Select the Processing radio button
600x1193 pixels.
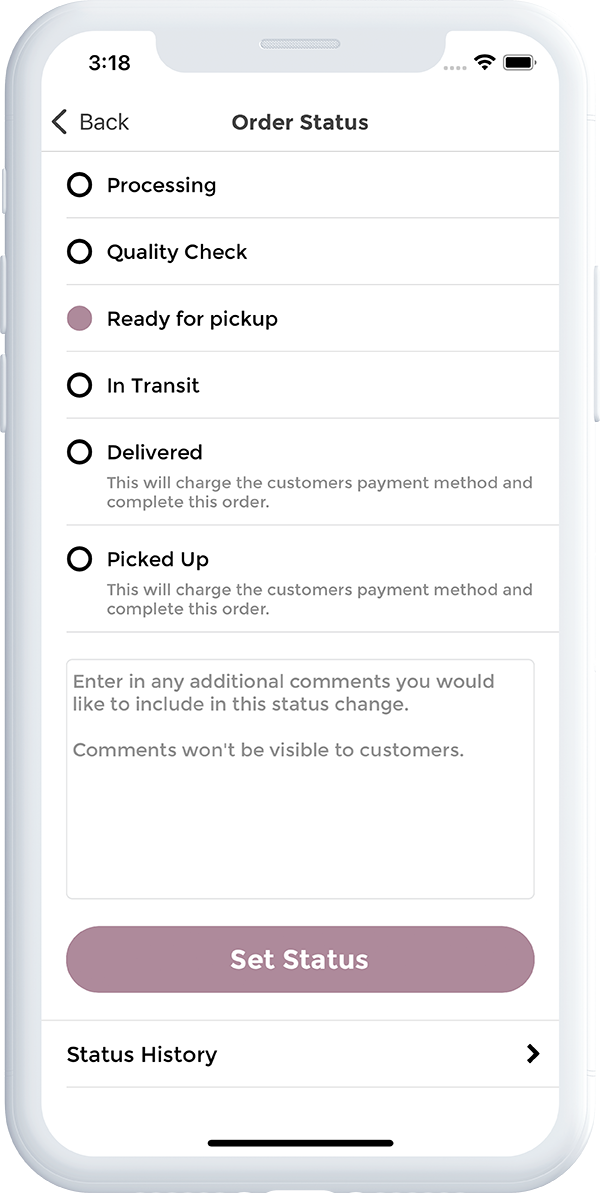(79, 185)
